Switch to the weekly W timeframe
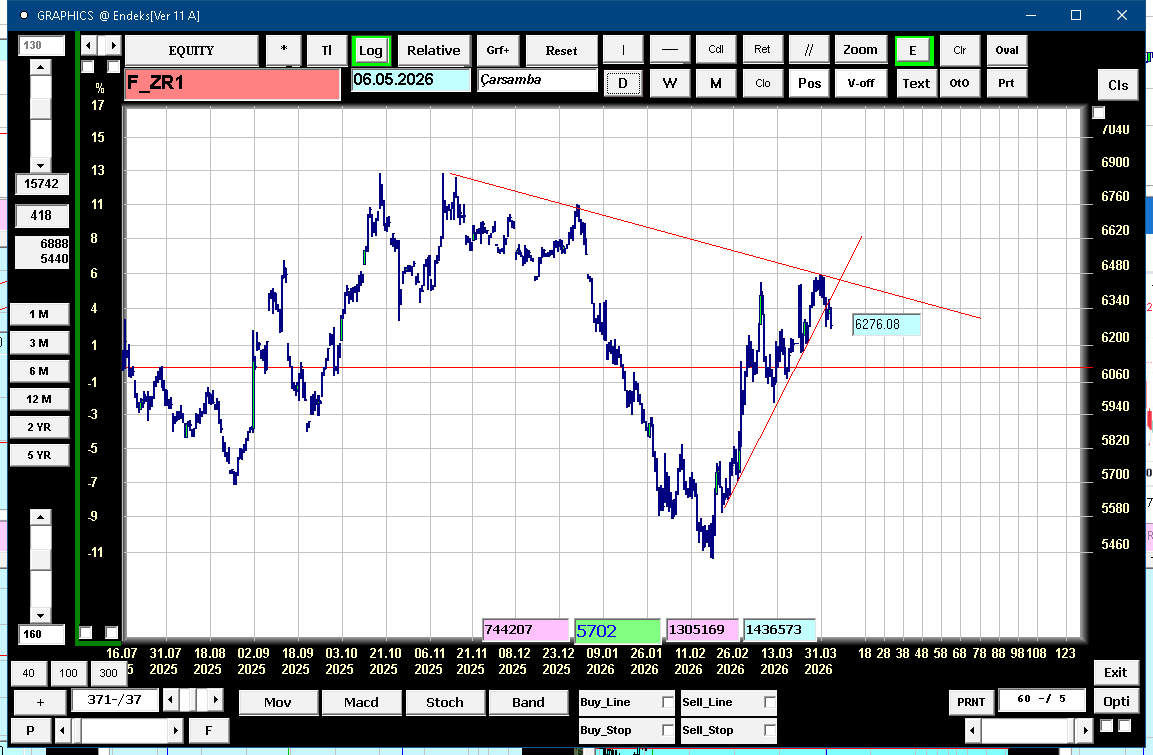The height and width of the screenshot is (755, 1153). (x=670, y=83)
